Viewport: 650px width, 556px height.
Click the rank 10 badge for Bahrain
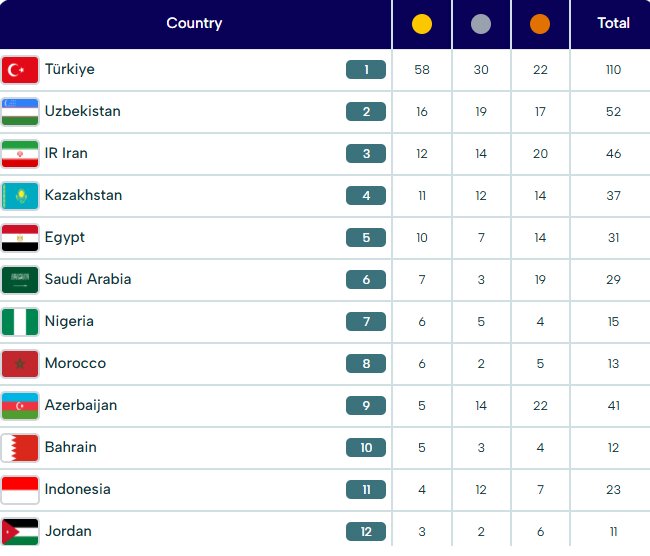point(366,448)
